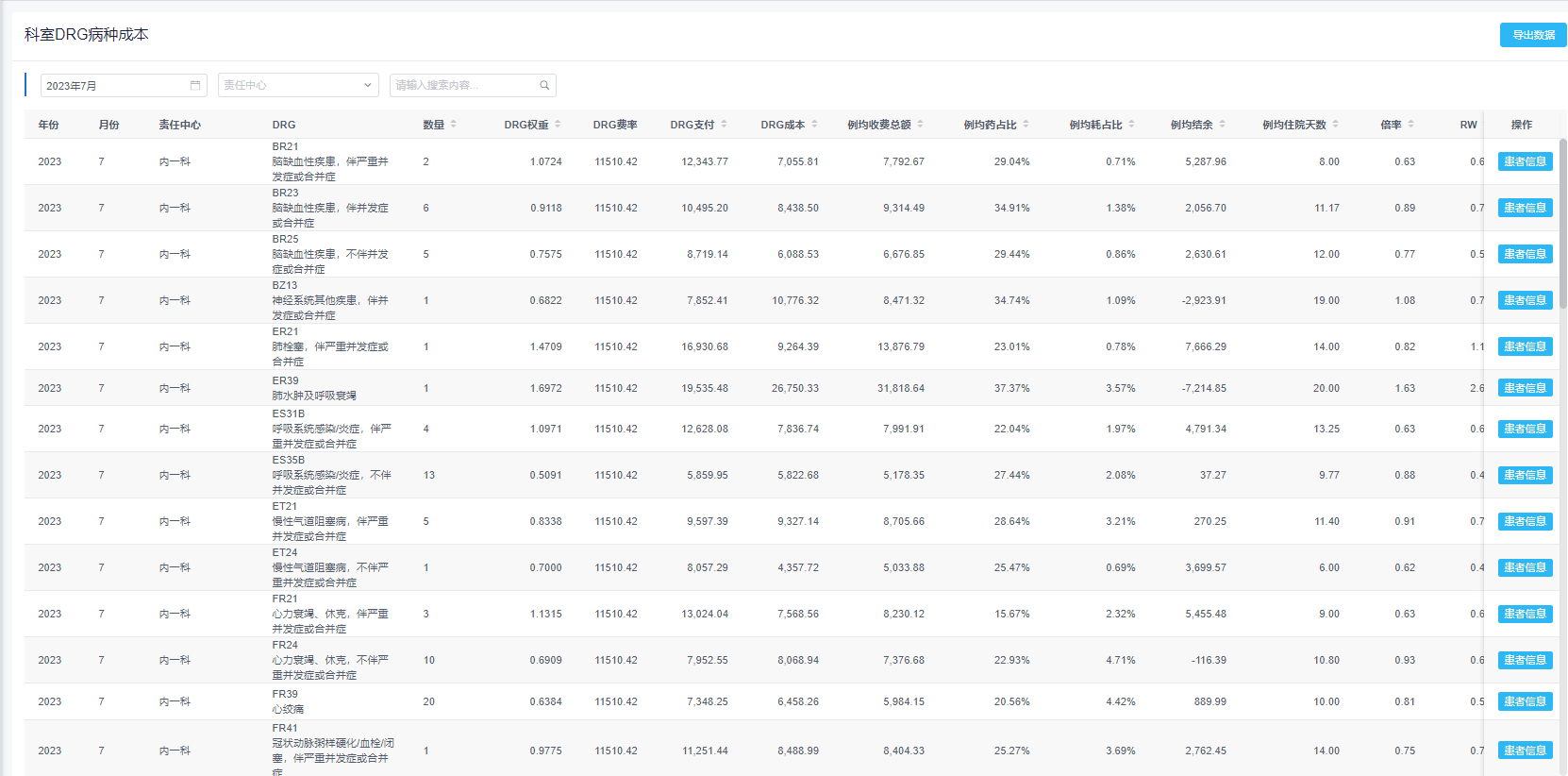
Task: Sort by 例均住院天数 column arrows
Action: (x=1335, y=125)
